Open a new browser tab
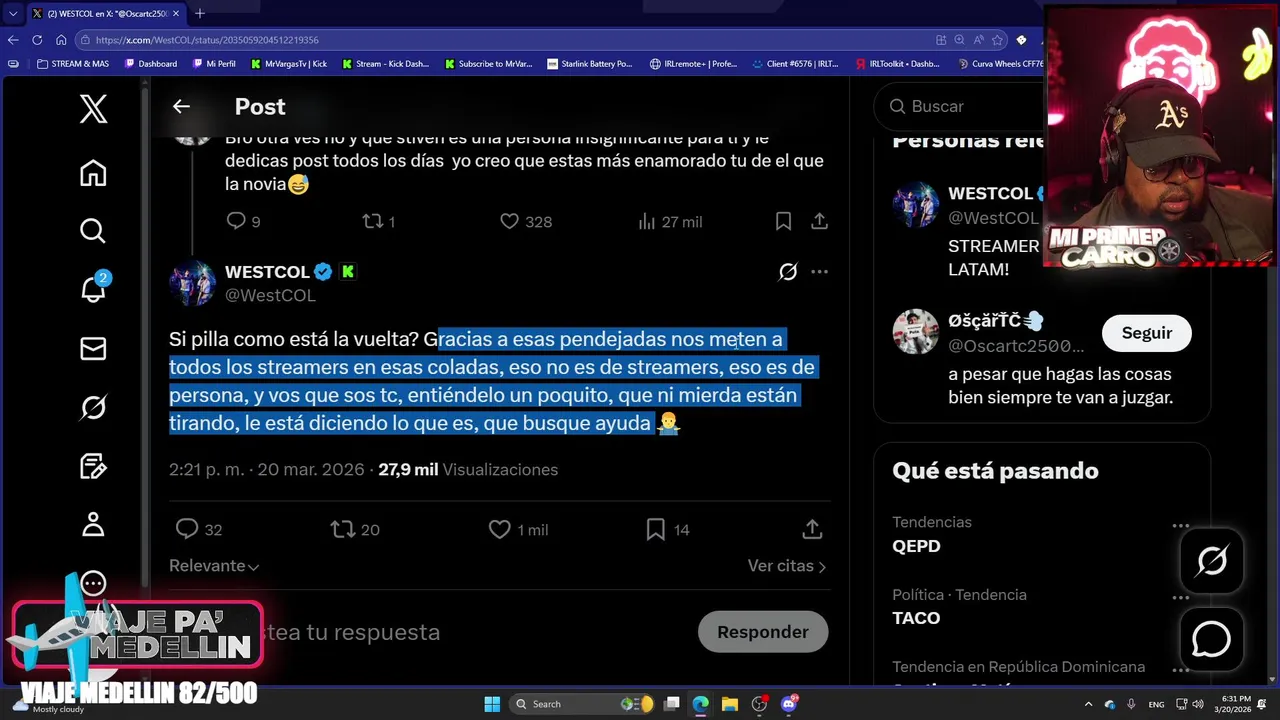Image resolution: width=1280 pixels, height=720 pixels. tap(200, 13)
